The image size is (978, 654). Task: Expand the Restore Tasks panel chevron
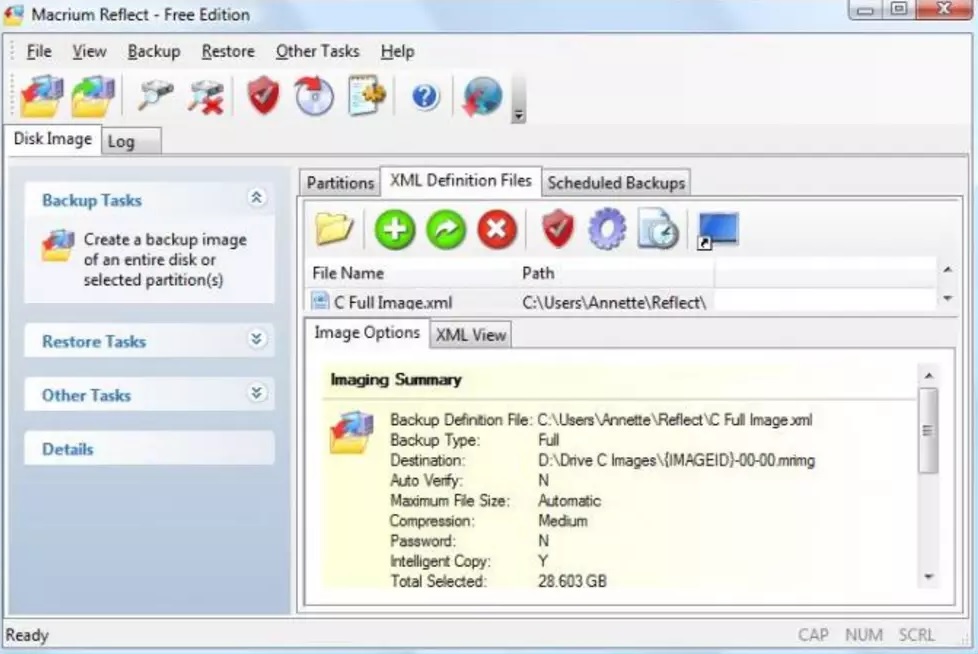[x=256, y=339]
